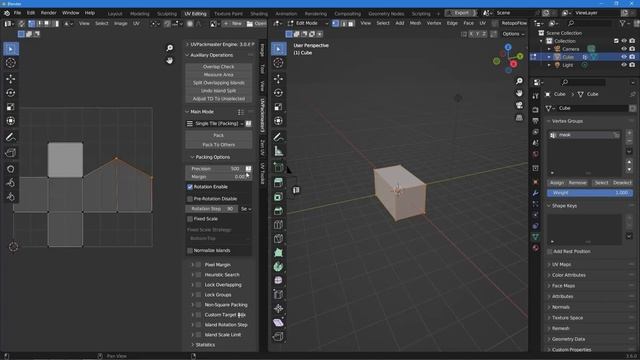Switch to the Modeling workspace tab

pos(140,13)
